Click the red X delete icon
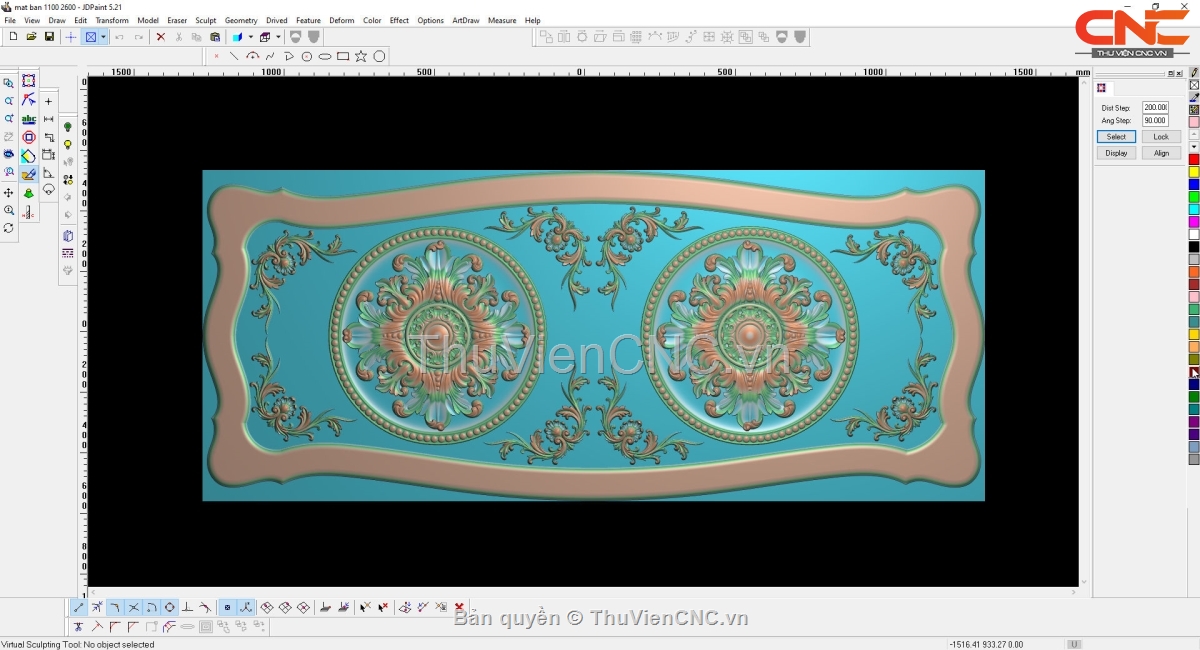Screen dimensions: 1200x650 click(160, 37)
